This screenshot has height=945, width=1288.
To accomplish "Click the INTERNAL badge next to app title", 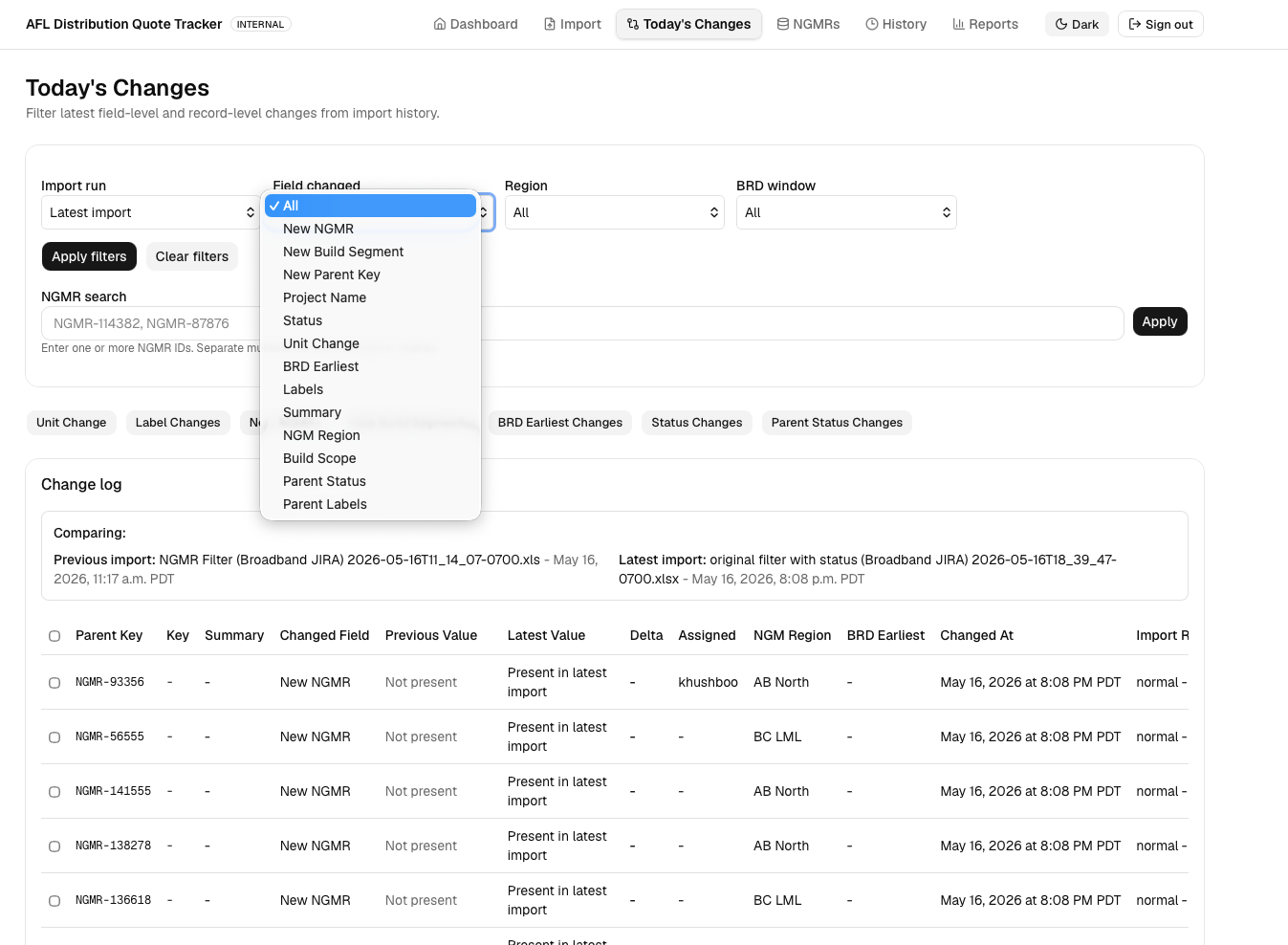I will click(x=260, y=24).
